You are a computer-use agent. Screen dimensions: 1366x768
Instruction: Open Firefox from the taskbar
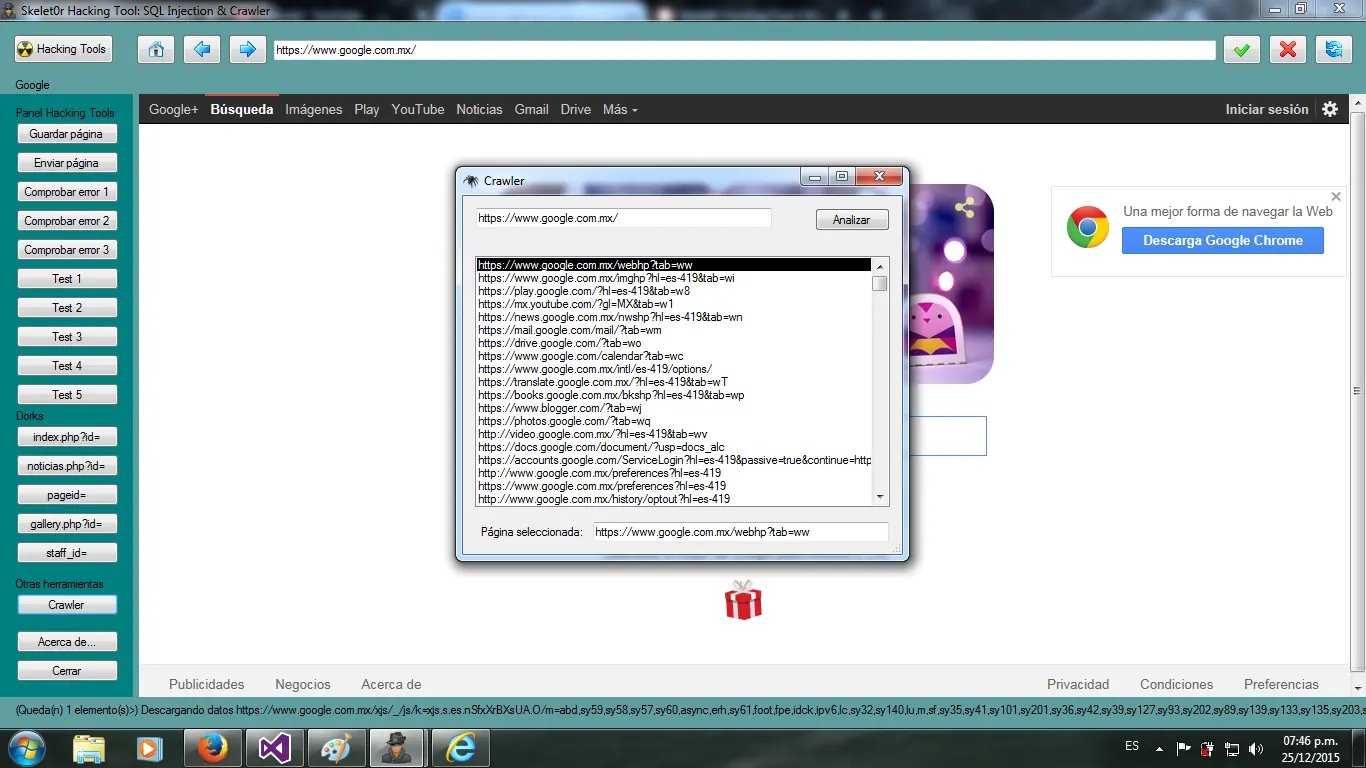(x=212, y=748)
